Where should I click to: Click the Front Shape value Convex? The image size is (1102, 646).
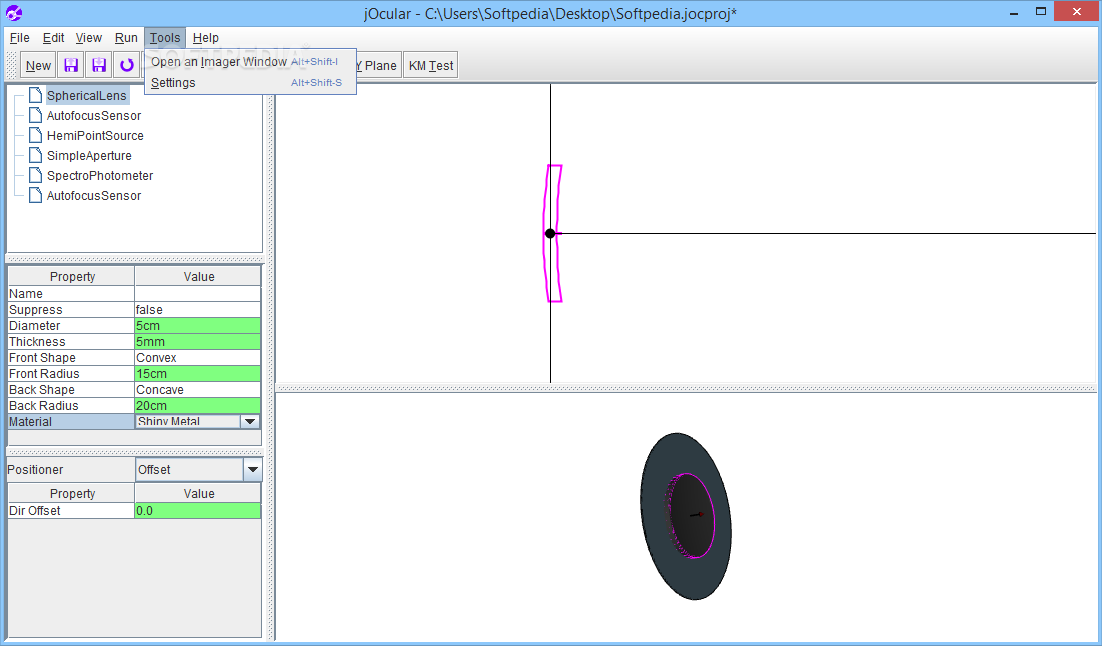click(197, 358)
